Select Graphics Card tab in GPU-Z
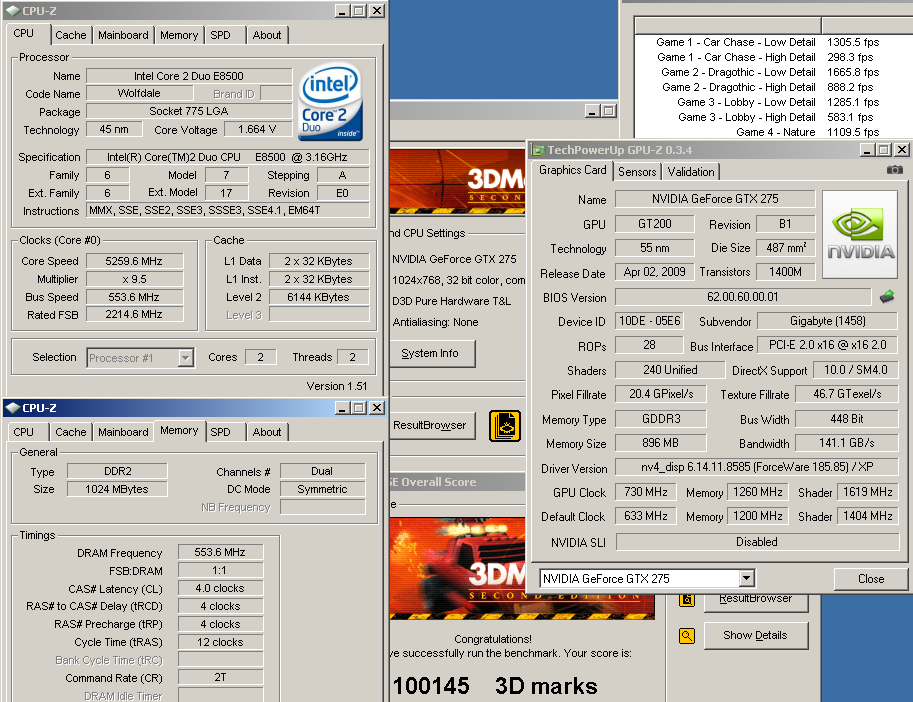Viewport: 913px width, 702px height. click(x=572, y=170)
